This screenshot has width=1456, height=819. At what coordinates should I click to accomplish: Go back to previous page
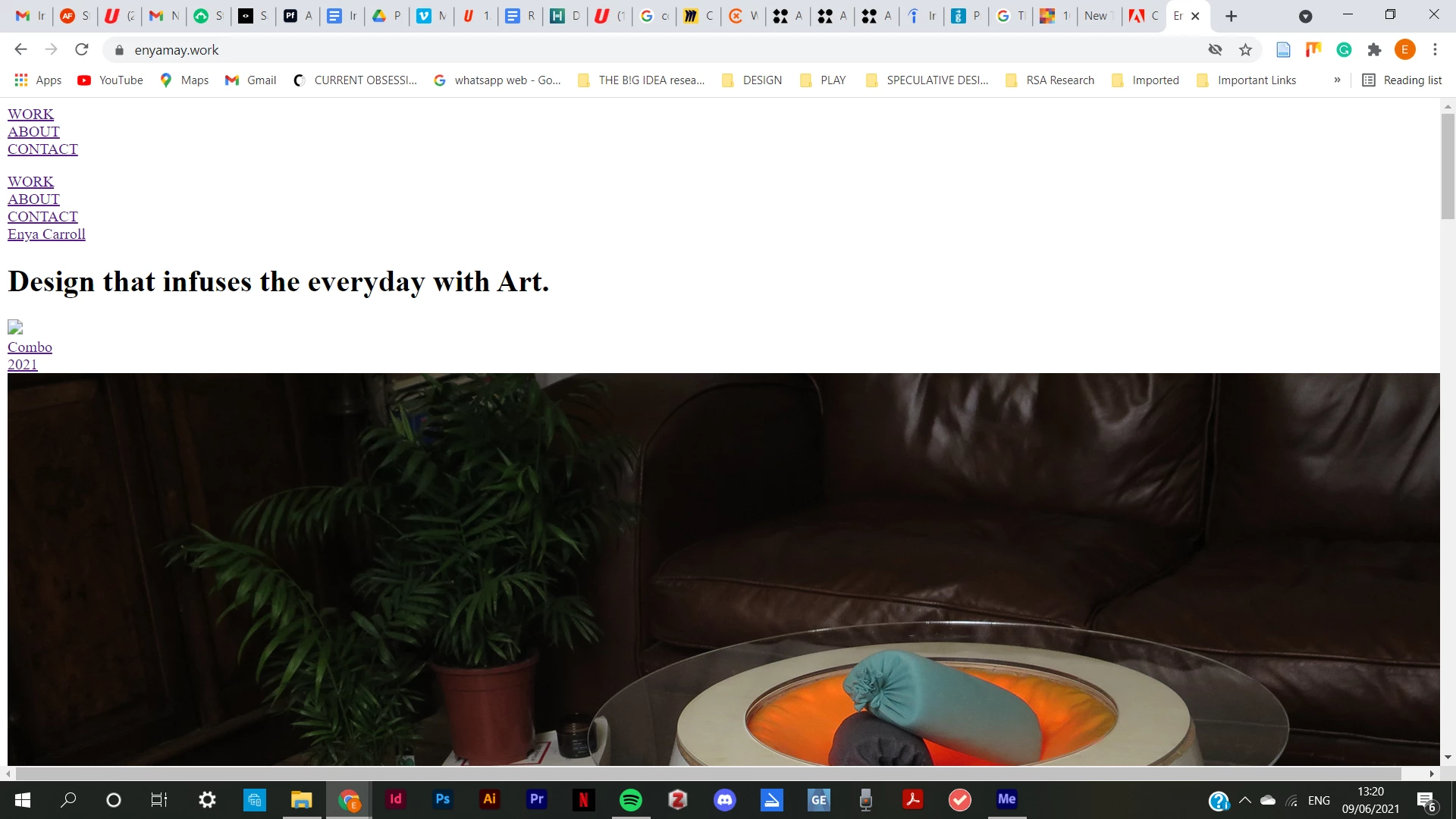(20, 50)
